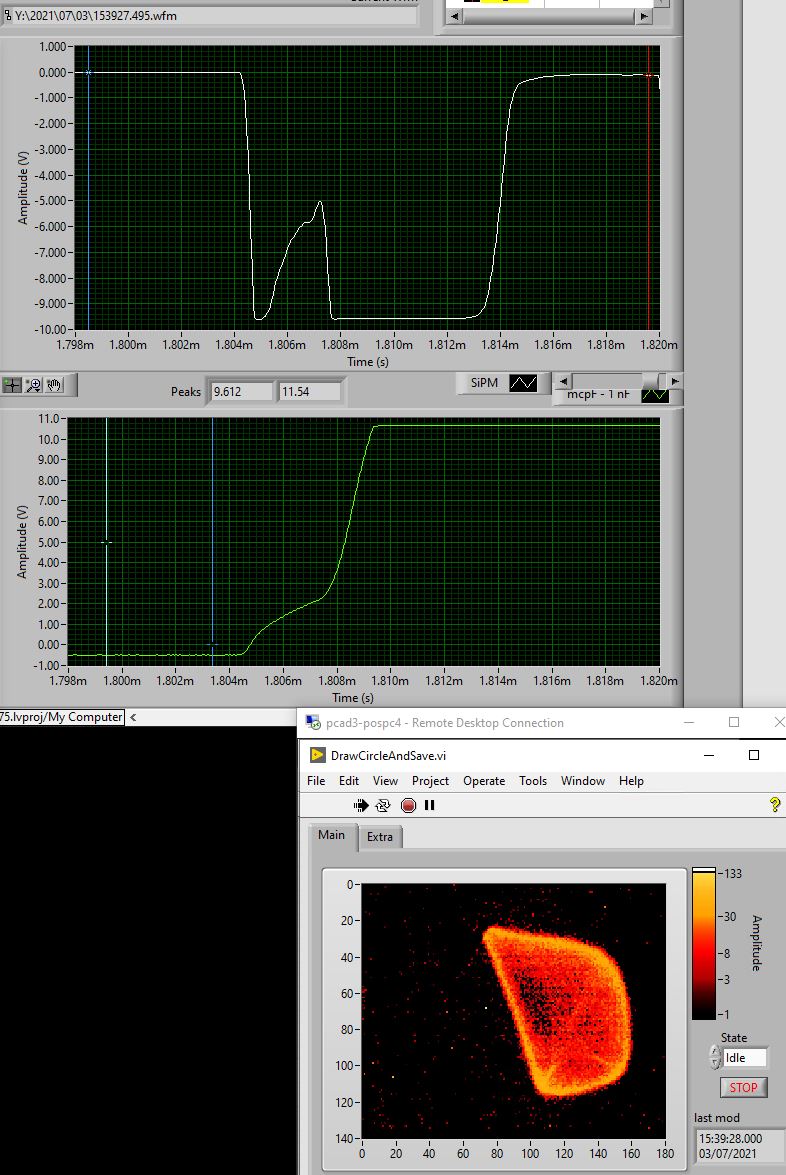Screen dimensions: 786x1175
Task: Click the second Peaks value 11.54
Action: pos(309,391)
